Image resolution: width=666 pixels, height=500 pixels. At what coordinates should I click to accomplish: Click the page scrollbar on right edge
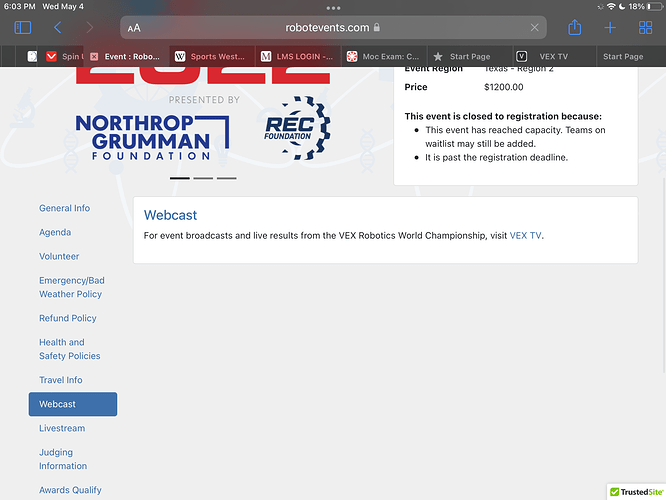664,276
